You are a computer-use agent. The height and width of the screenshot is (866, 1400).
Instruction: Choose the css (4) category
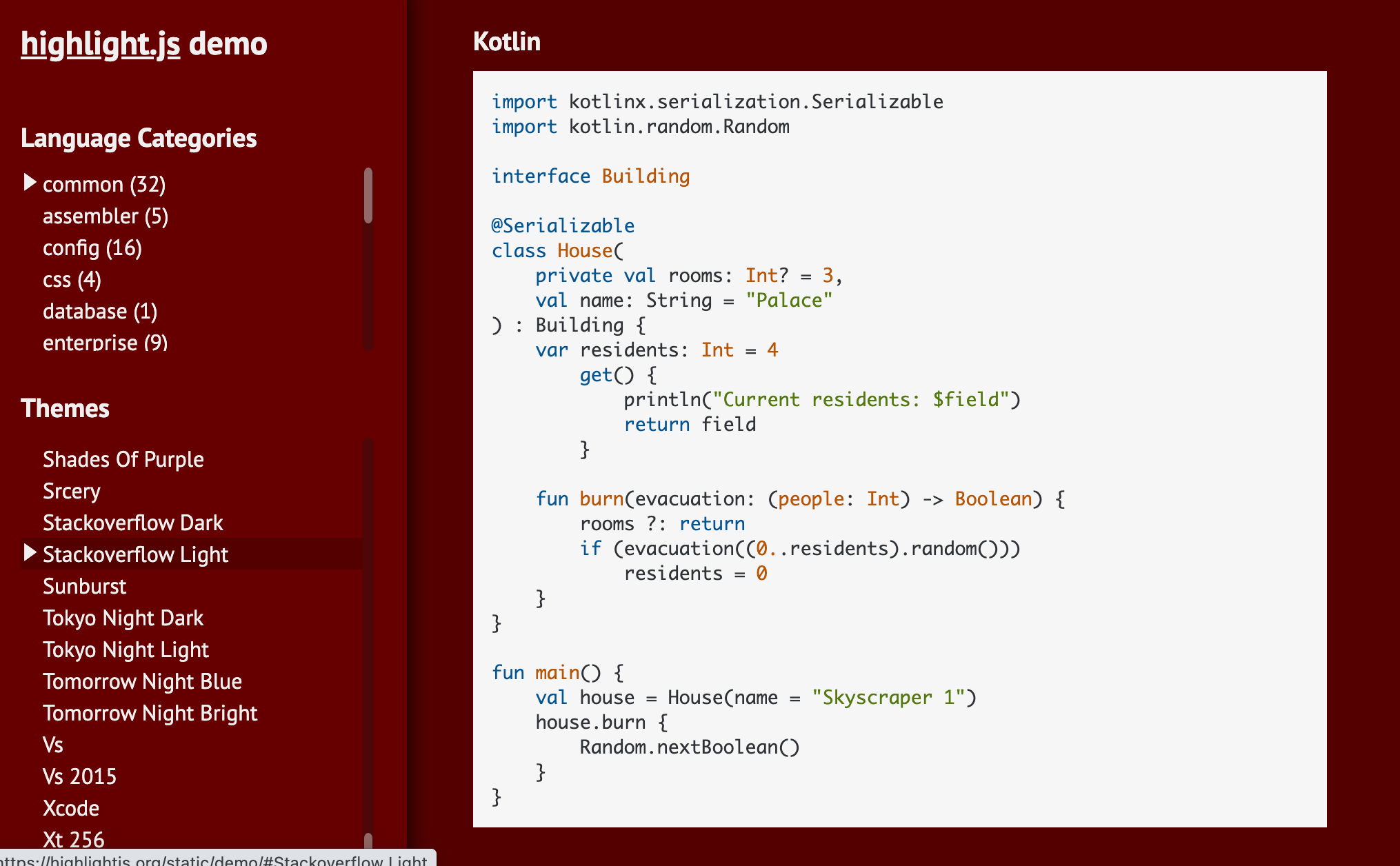[72, 280]
